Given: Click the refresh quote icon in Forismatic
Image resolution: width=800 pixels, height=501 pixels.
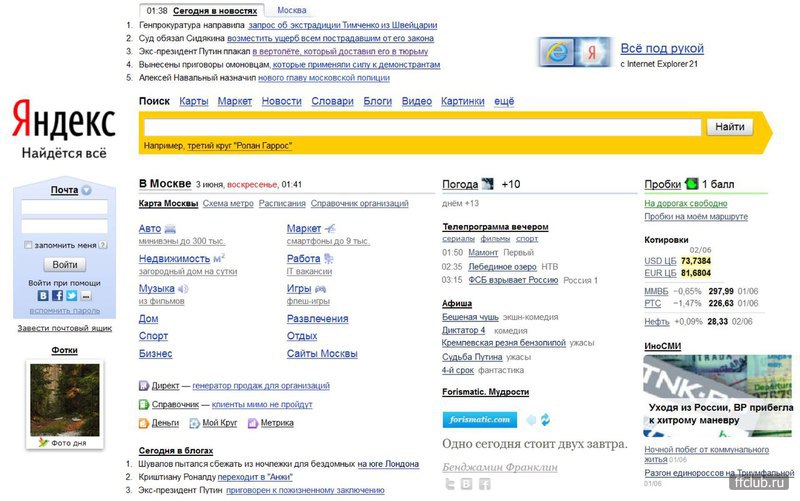Looking at the screenshot, I should click(x=545, y=420).
